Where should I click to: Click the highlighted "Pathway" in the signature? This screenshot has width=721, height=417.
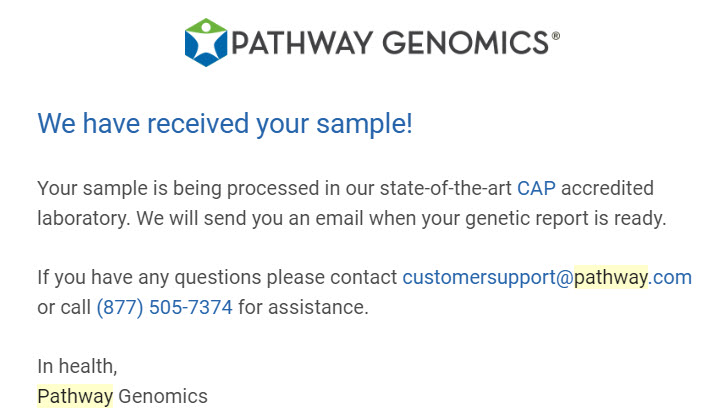75,396
